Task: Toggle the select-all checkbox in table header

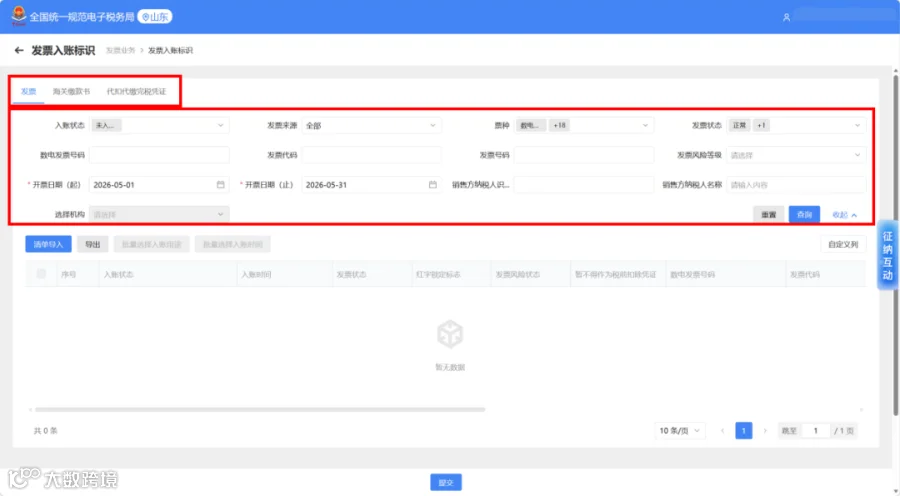Action: [x=41, y=274]
